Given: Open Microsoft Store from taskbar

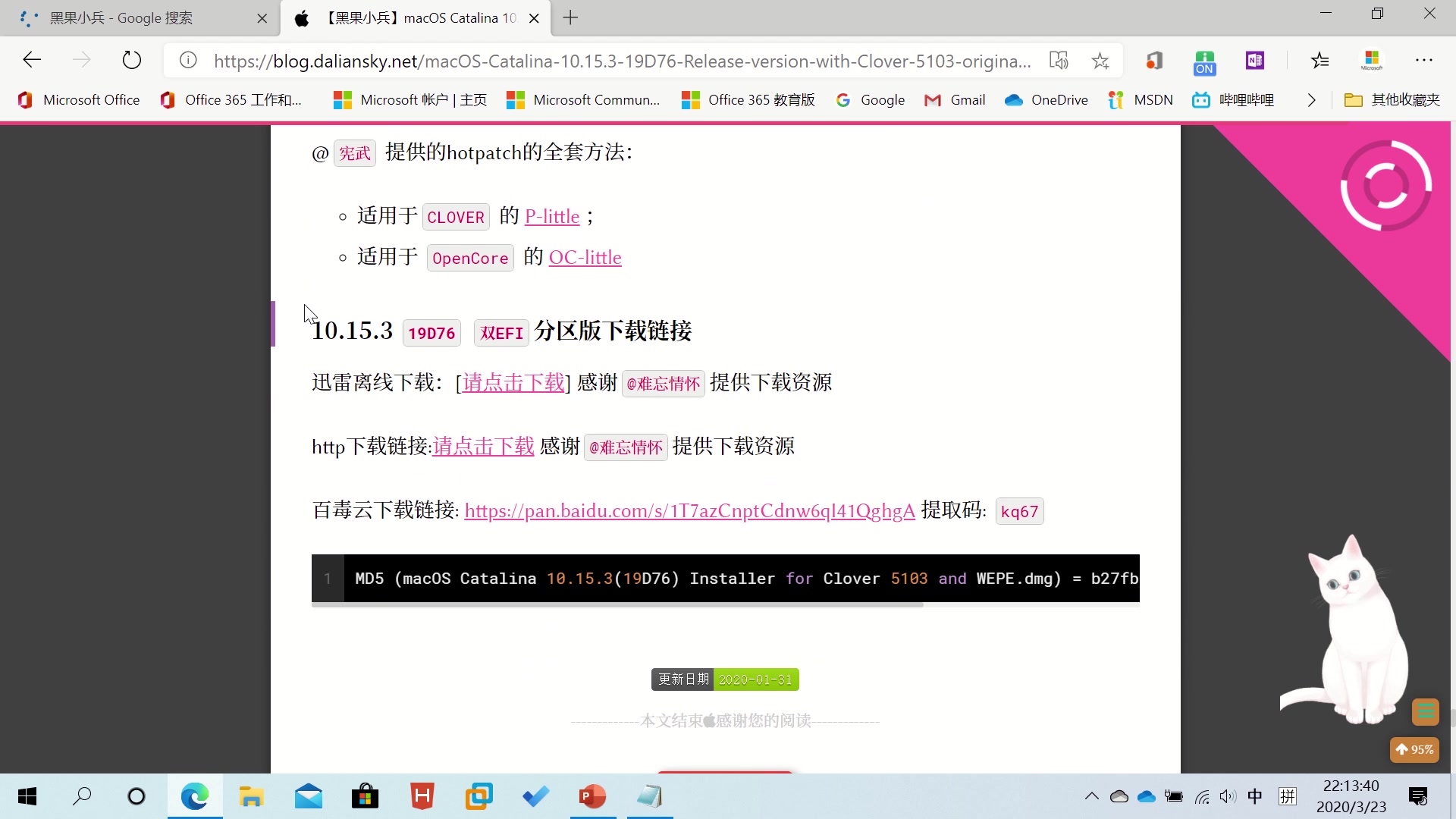Looking at the screenshot, I should tap(365, 797).
